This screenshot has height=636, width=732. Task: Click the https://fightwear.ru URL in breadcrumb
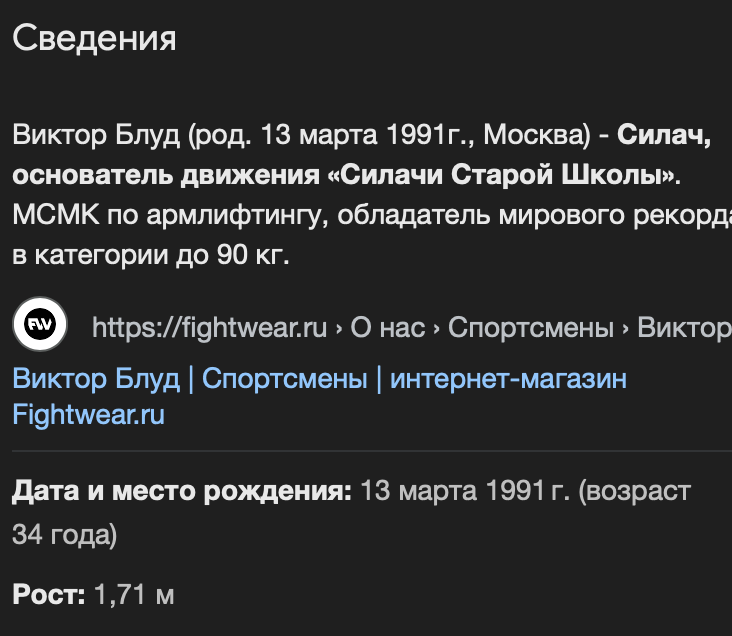point(209,328)
